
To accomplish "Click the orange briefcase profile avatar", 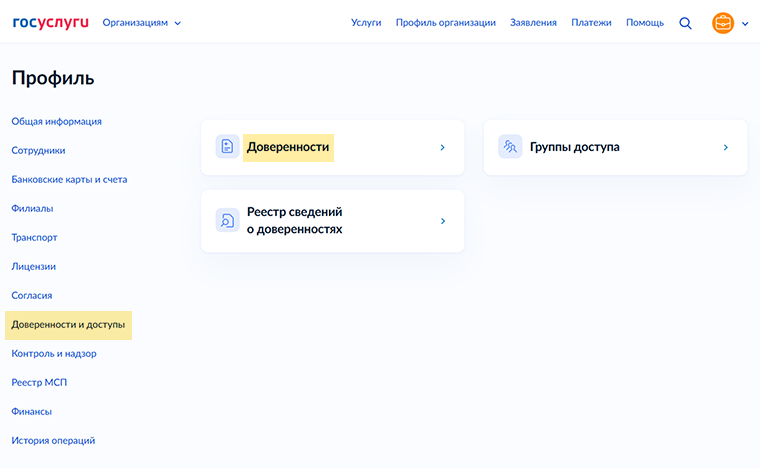I will click(x=723, y=23).
